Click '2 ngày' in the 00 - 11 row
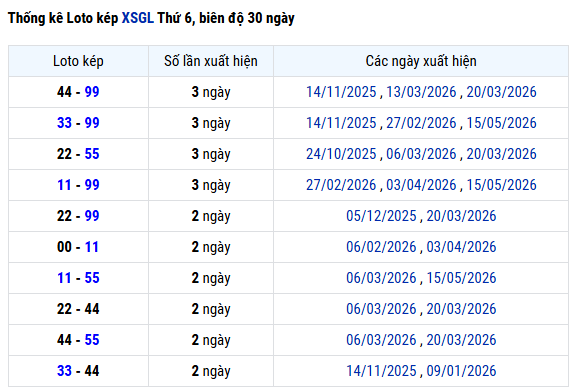The width and height of the screenshot is (576, 389). tap(211, 247)
